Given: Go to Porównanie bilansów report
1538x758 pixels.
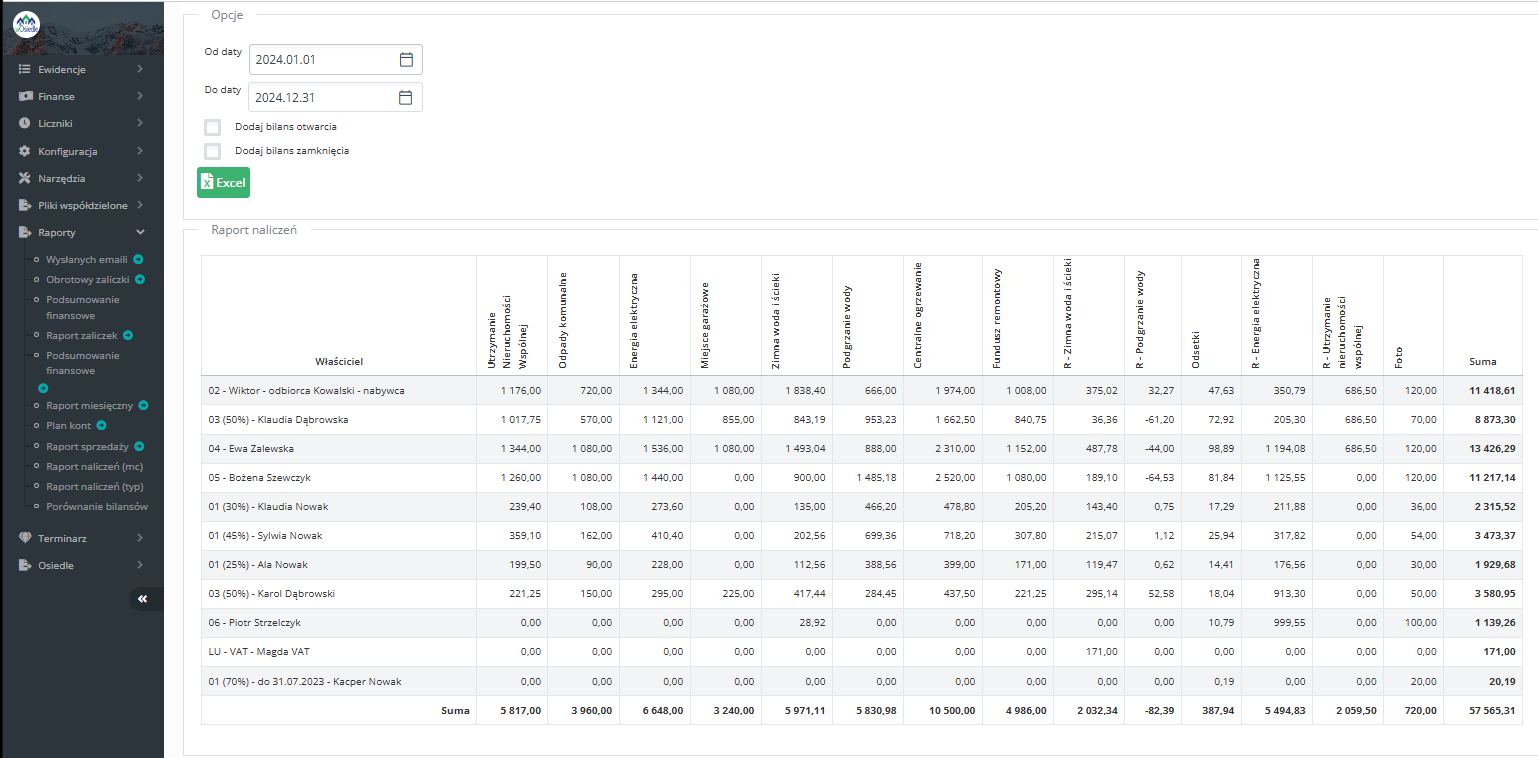Looking at the screenshot, I should (96, 506).
